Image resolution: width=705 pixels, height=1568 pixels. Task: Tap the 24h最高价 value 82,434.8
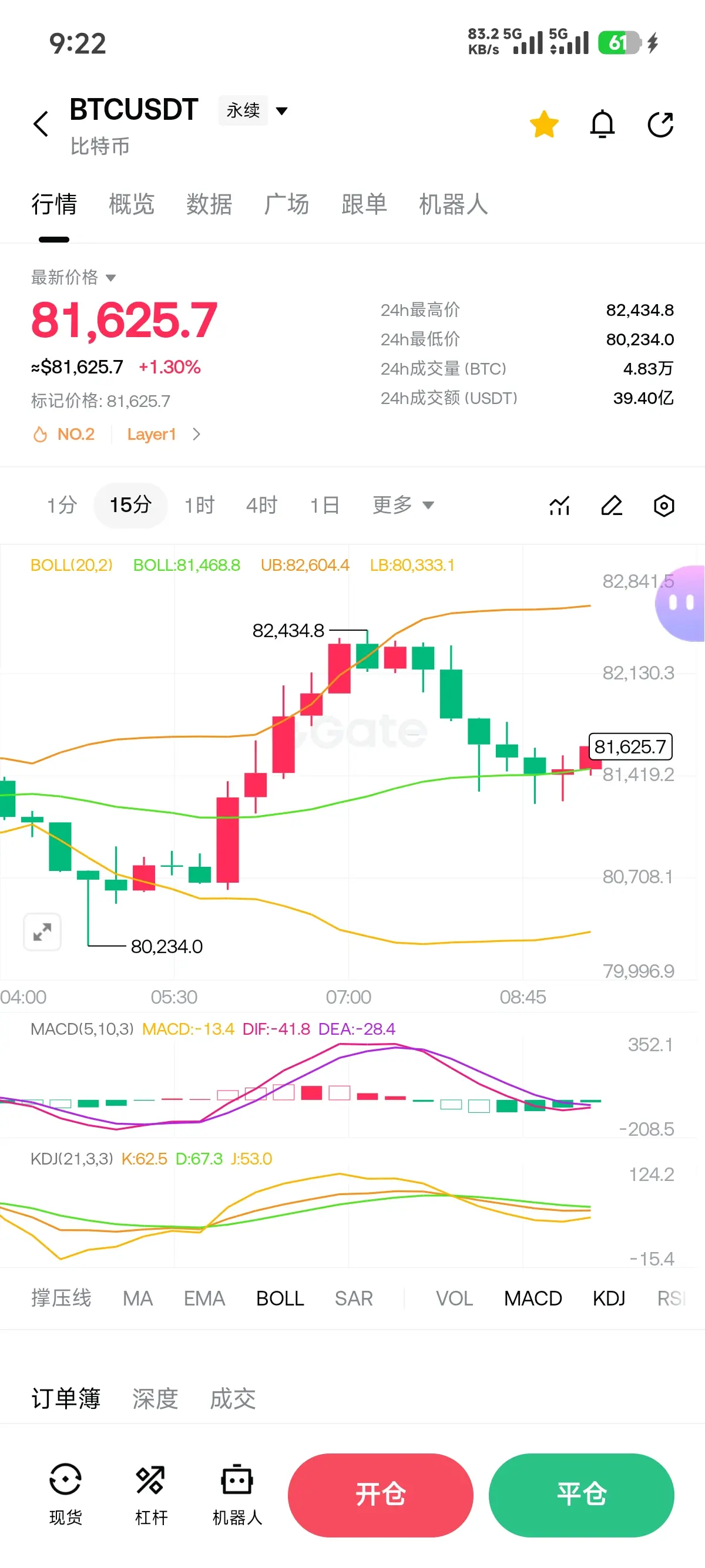639,310
